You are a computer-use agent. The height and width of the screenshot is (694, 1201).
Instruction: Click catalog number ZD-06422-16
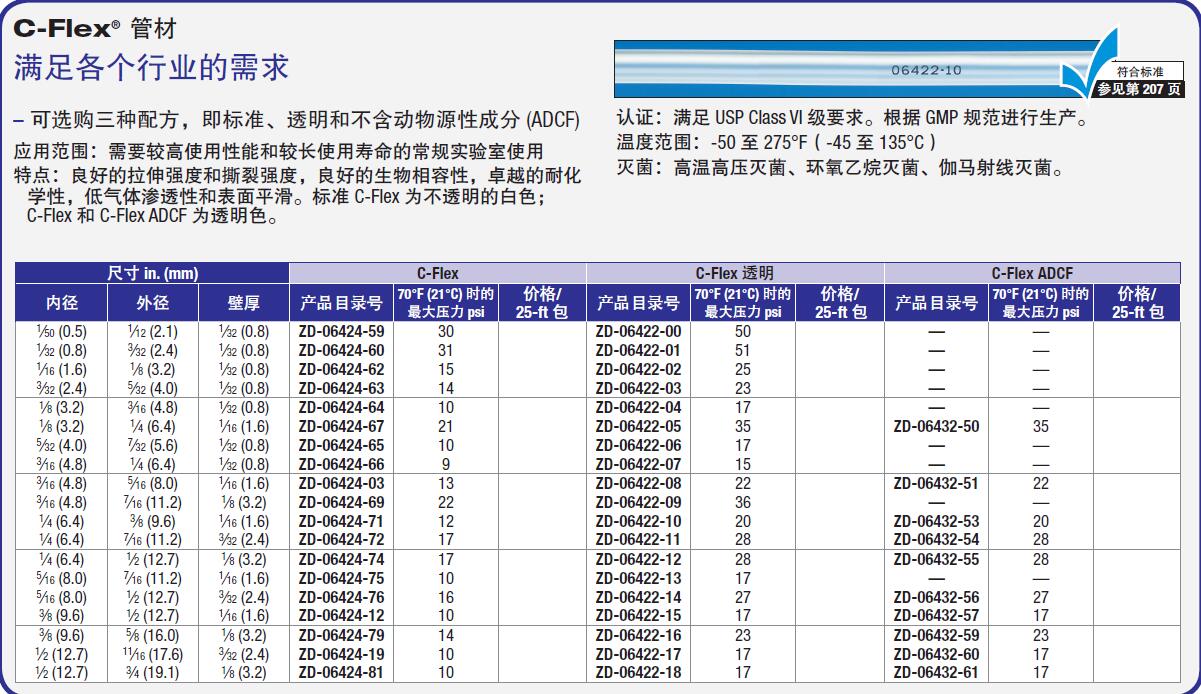coord(638,635)
